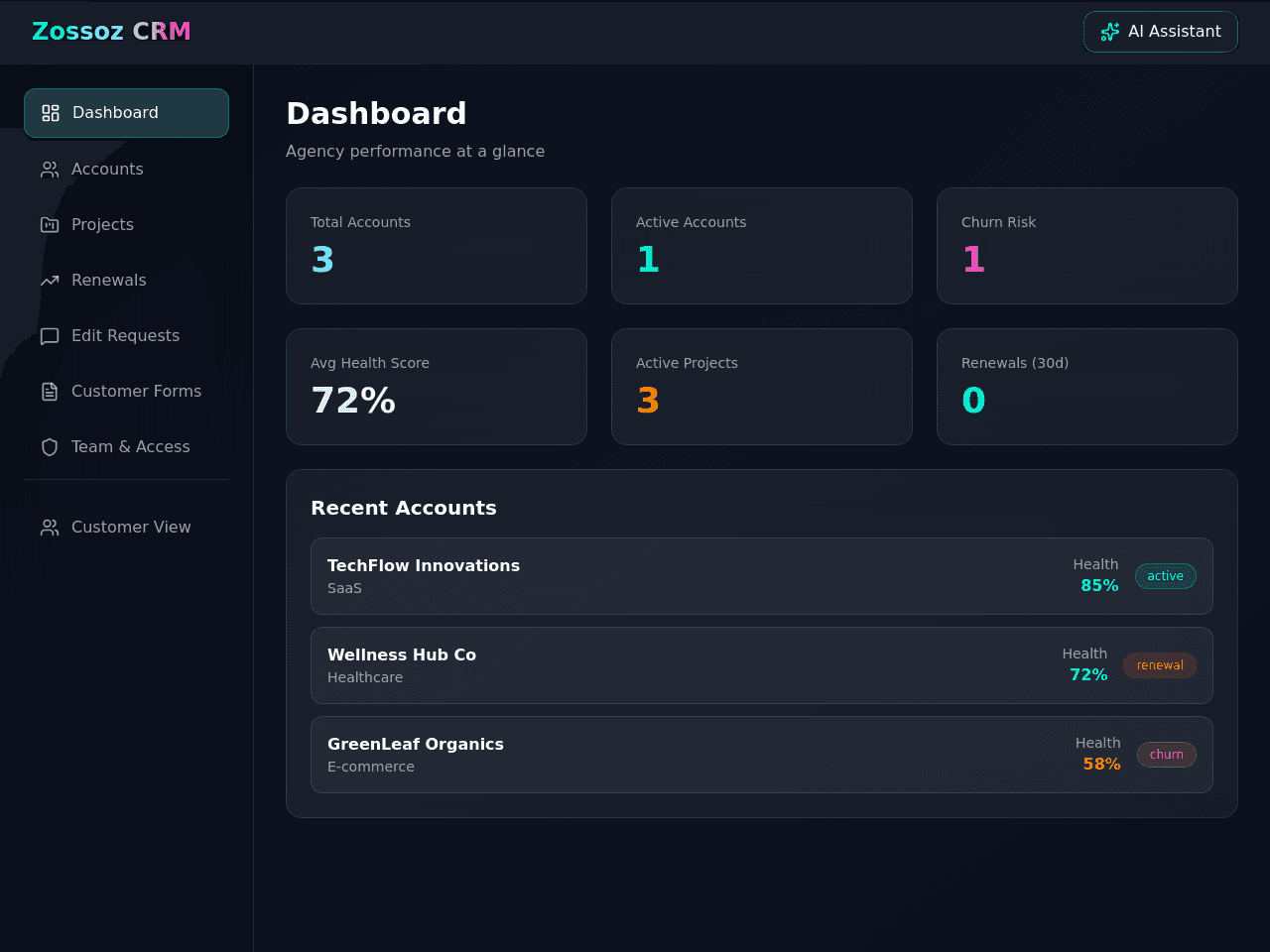Click the Projects folder icon
The height and width of the screenshot is (952, 1270).
[50, 225]
